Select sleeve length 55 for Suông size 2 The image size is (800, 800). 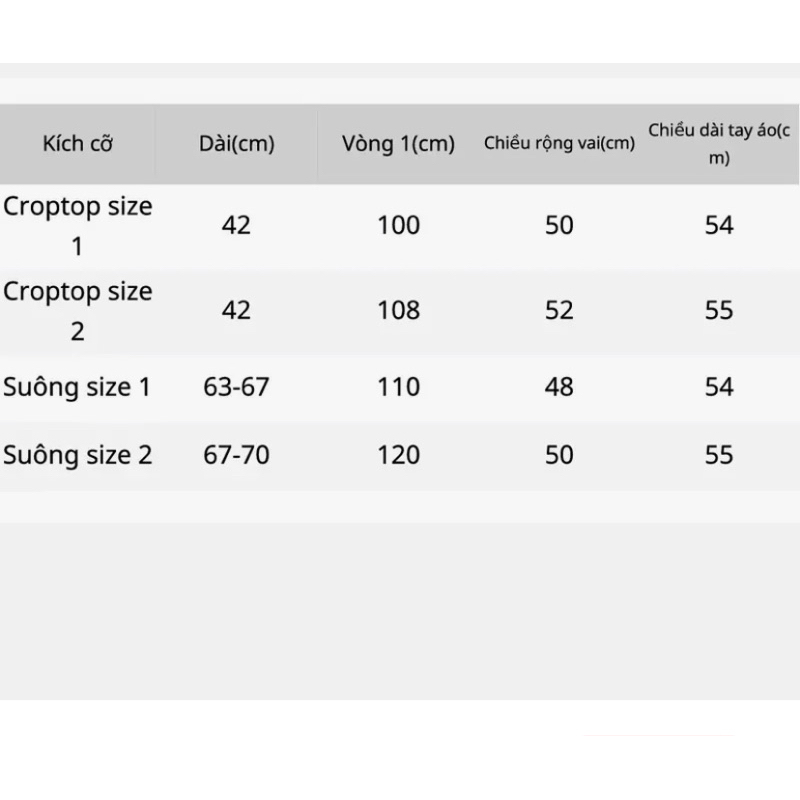click(719, 455)
